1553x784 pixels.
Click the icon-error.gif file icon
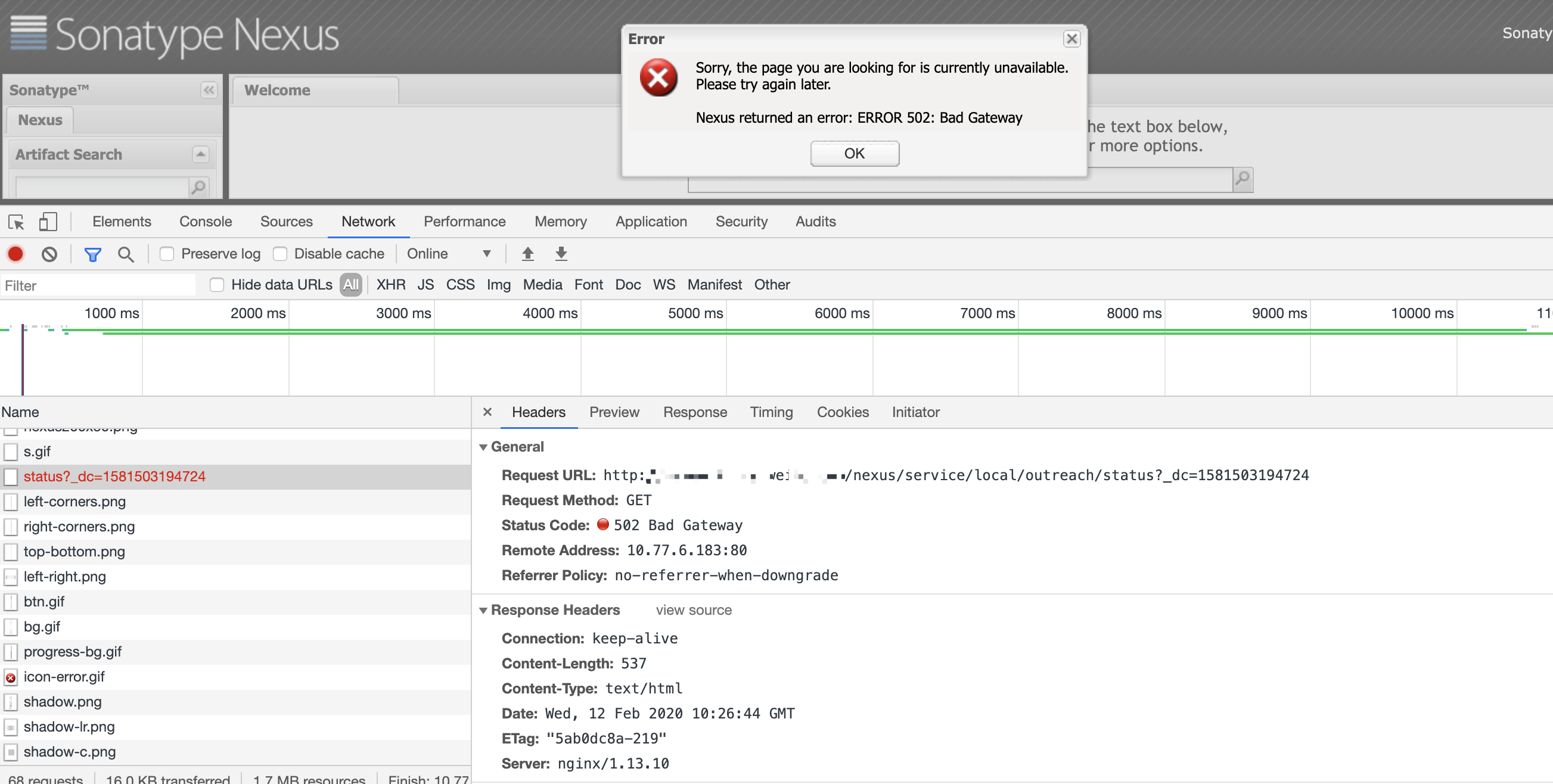tap(10, 677)
